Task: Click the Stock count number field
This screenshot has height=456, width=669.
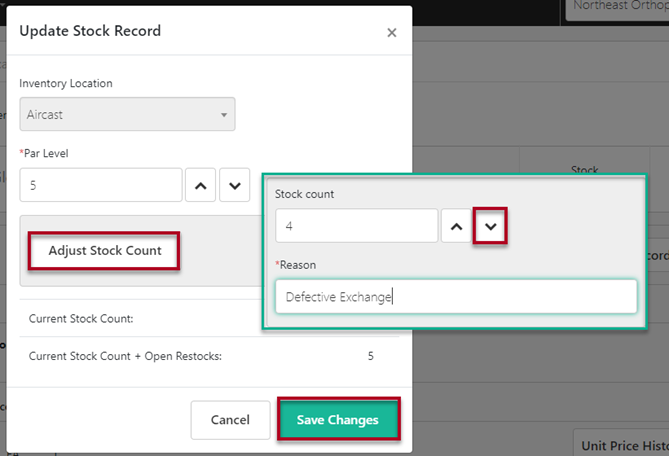Action: point(356,226)
